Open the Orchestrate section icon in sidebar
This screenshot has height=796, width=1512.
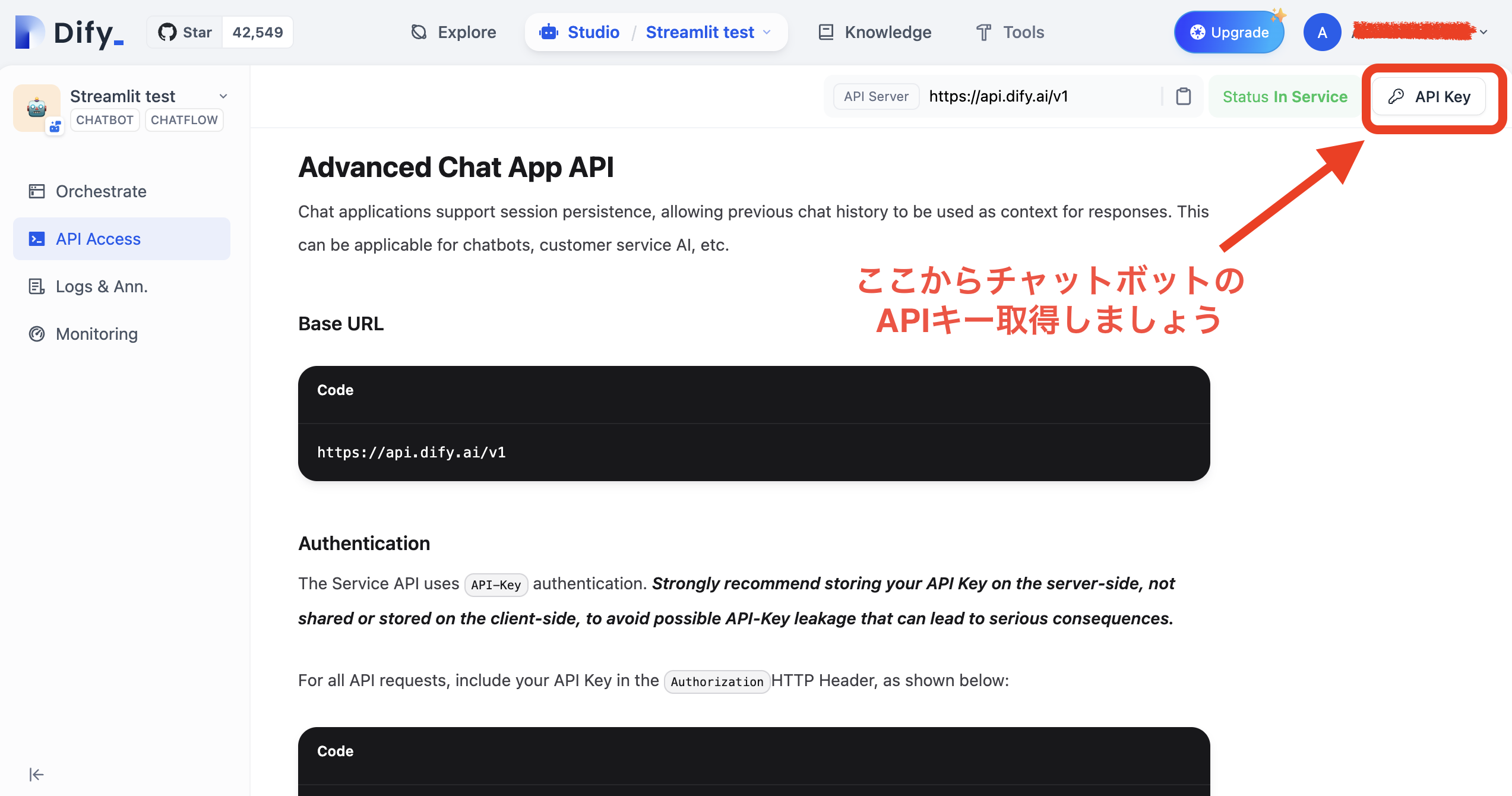37,191
